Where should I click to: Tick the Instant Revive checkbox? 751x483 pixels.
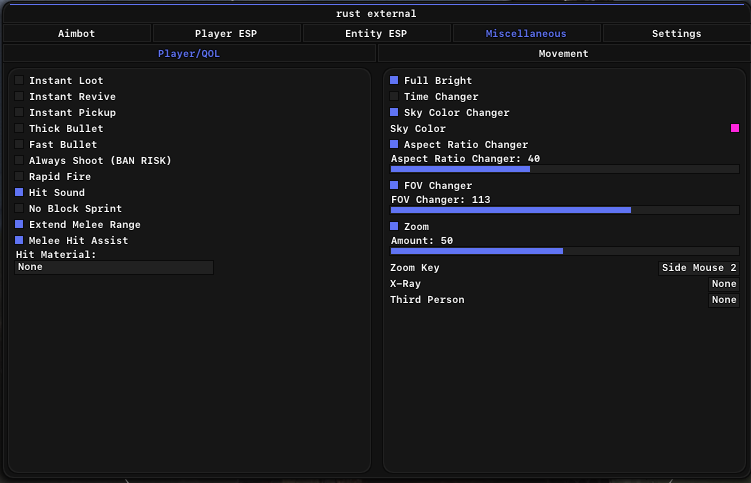tap(19, 96)
